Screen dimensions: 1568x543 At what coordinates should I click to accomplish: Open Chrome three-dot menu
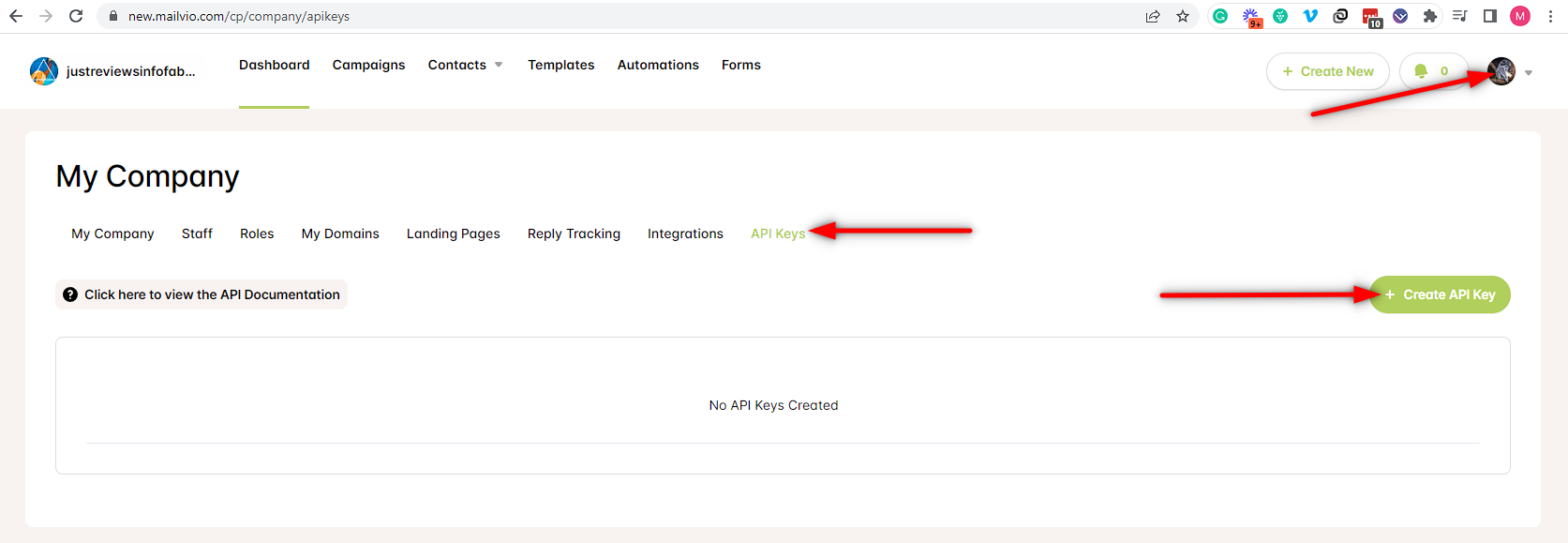(1551, 16)
